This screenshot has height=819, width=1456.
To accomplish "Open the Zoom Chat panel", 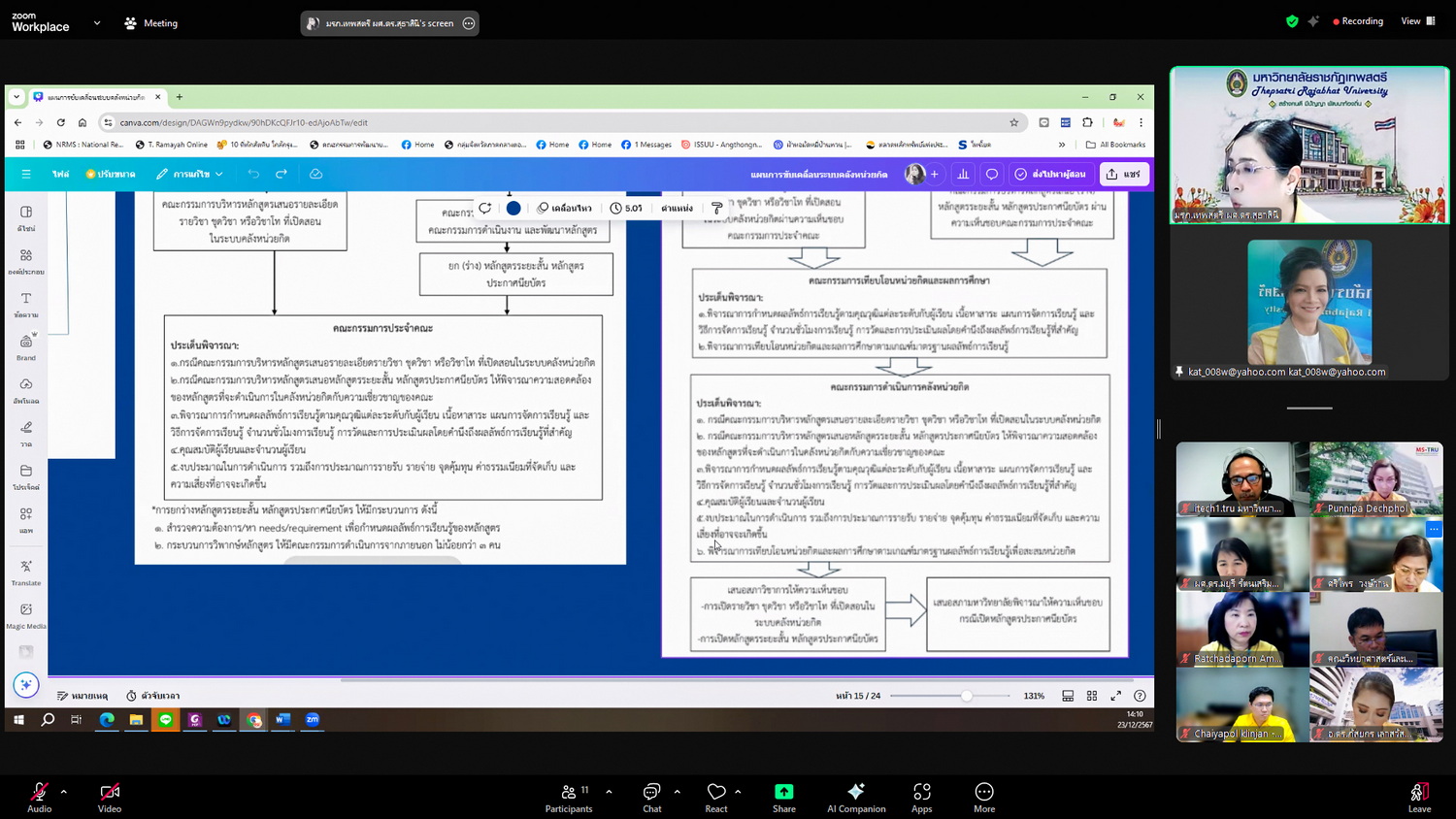I will click(x=651, y=797).
